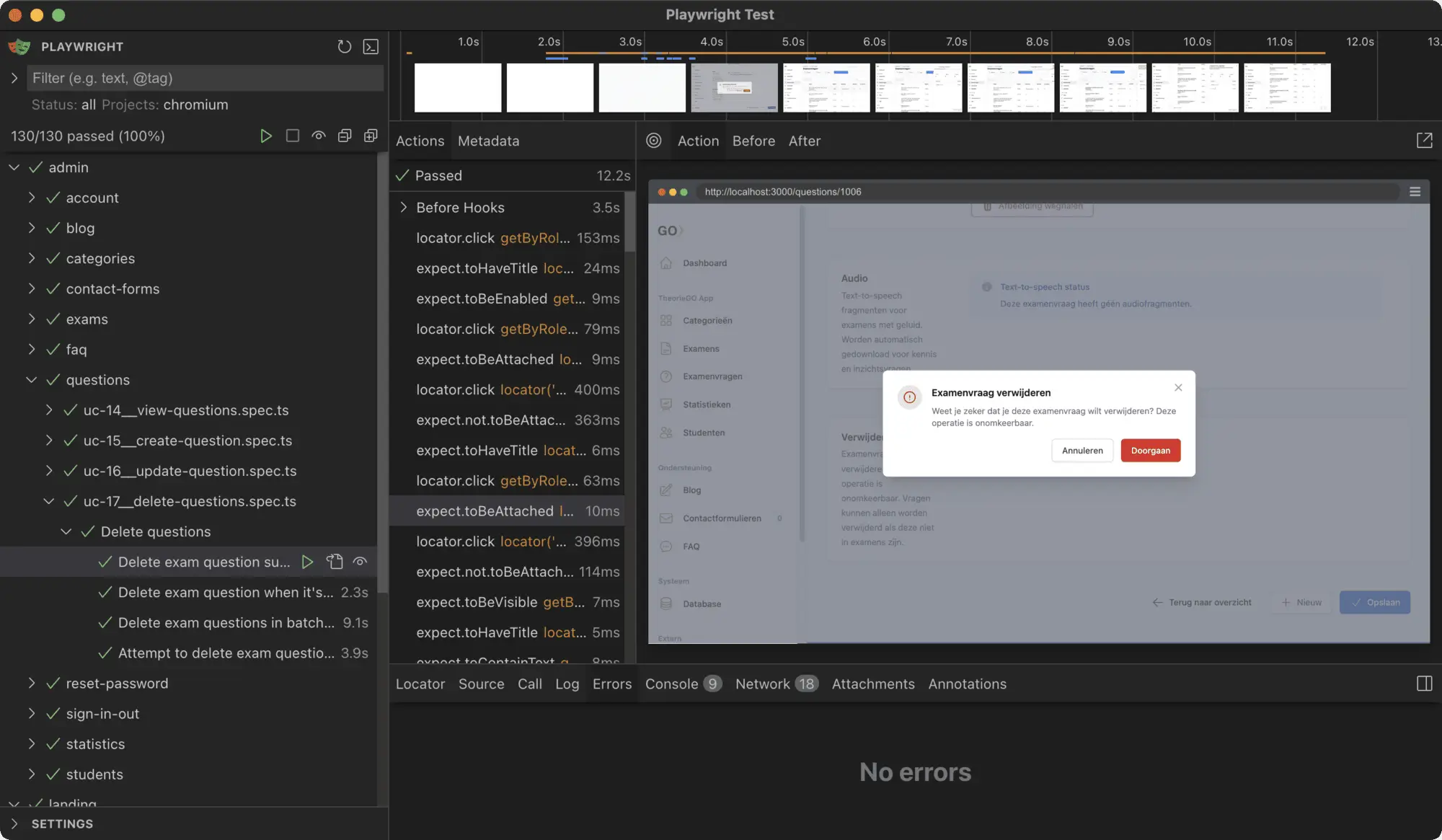The width and height of the screenshot is (1442, 840).
Task: Enable watch mode with the eye icon
Action: [x=318, y=136]
